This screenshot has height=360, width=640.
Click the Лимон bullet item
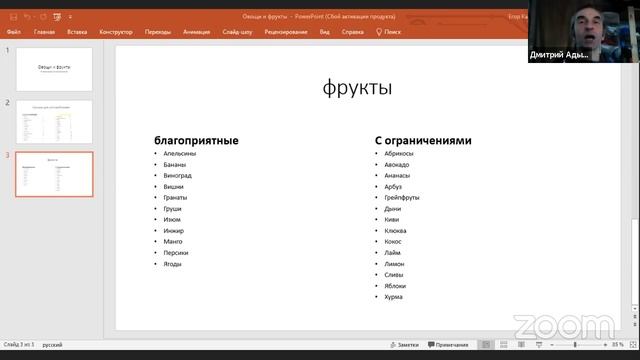point(394,264)
